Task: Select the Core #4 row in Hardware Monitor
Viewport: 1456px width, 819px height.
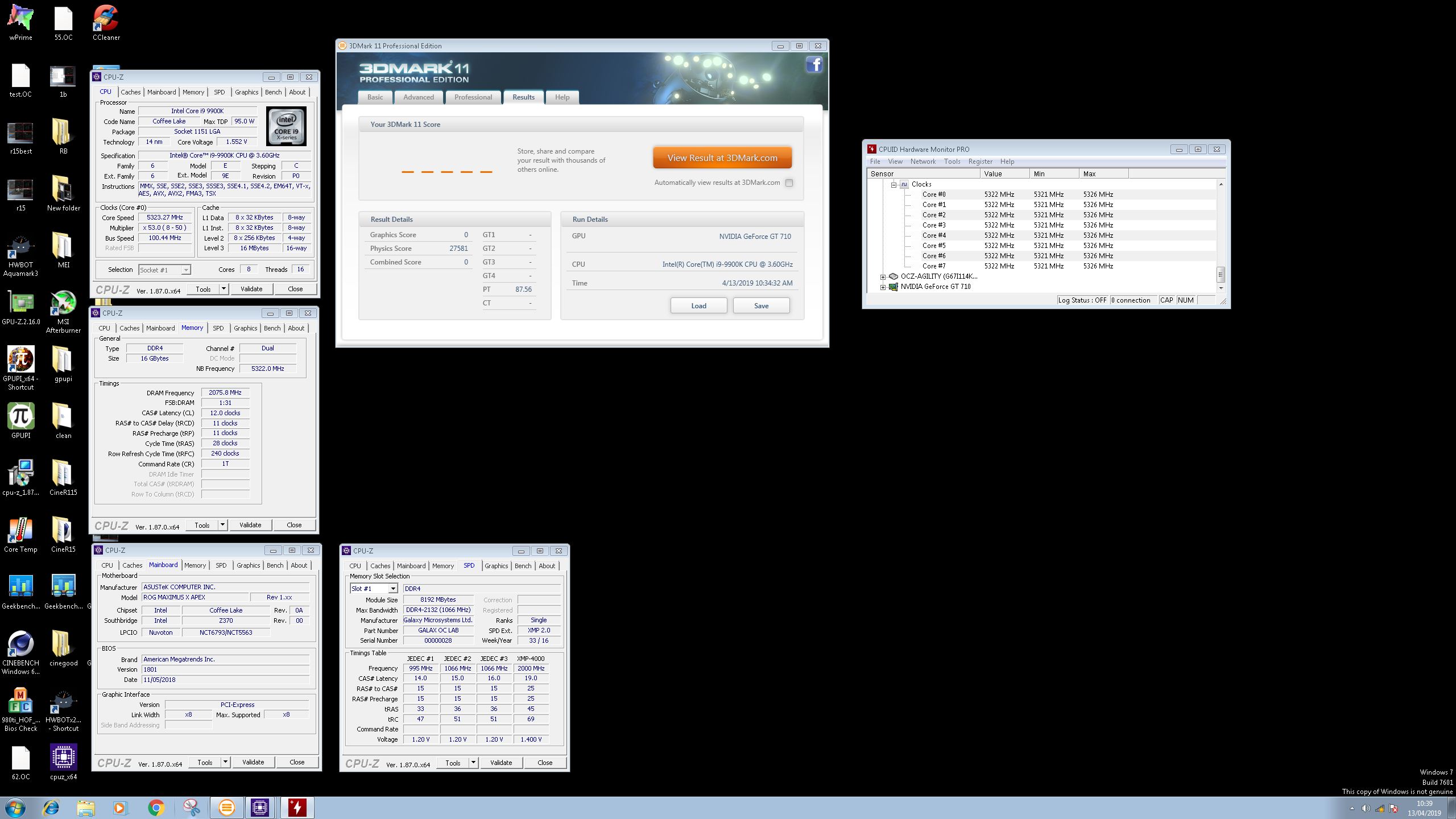Action: point(1041,235)
